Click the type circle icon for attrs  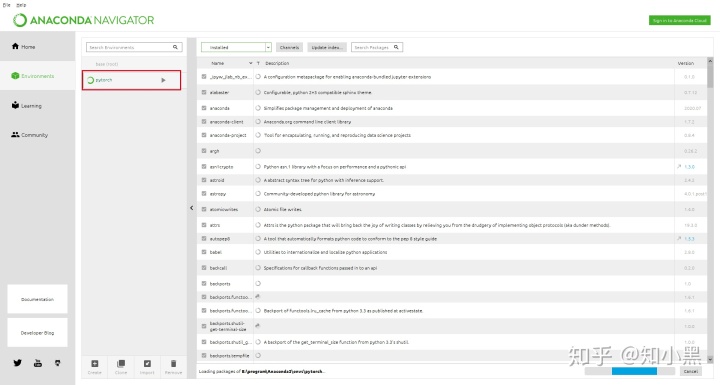(258, 225)
